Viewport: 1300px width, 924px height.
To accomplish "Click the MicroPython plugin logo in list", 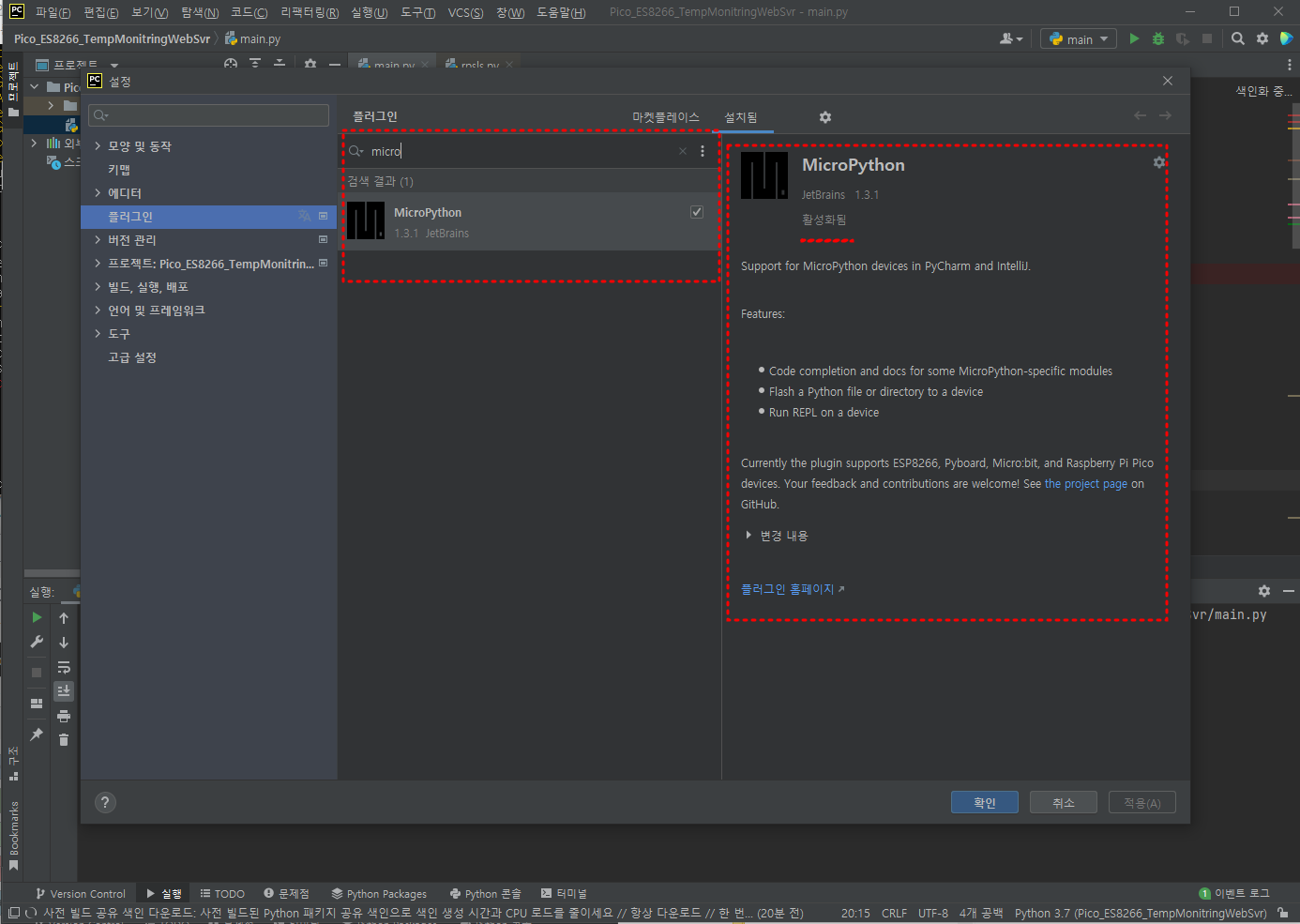I will click(366, 221).
